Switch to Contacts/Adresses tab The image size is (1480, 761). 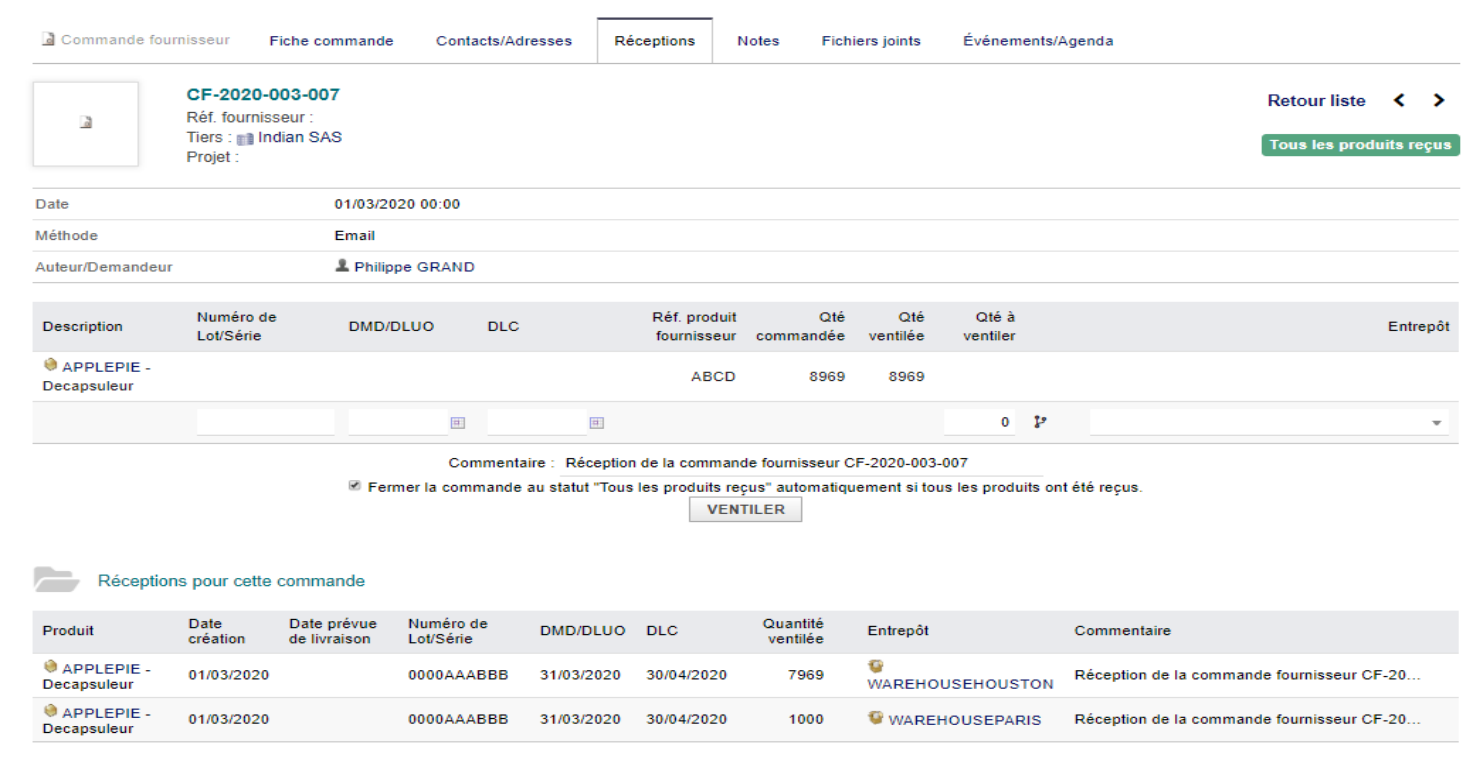(x=504, y=41)
